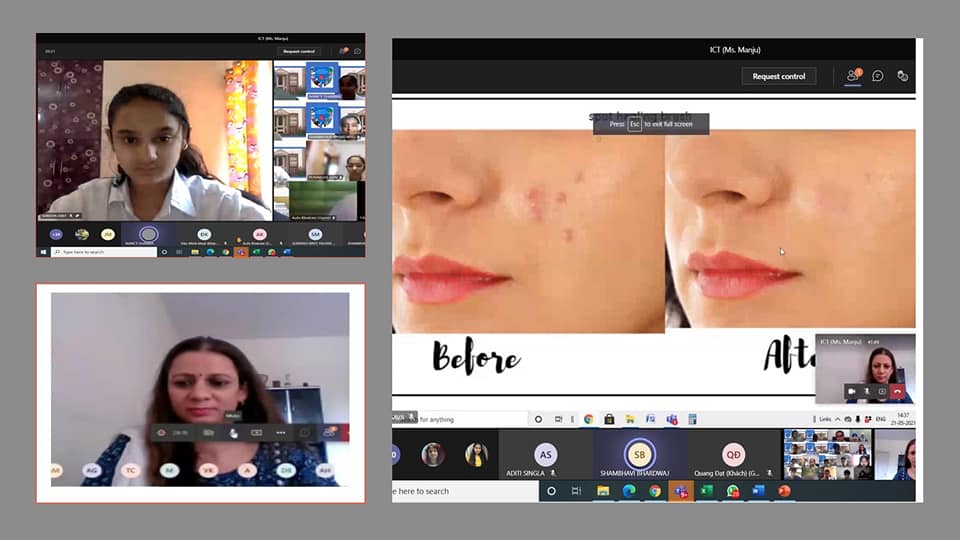Click Mute mic in bottom-left window call bar
Image resolution: width=960 pixels, height=540 pixels.
click(233, 433)
